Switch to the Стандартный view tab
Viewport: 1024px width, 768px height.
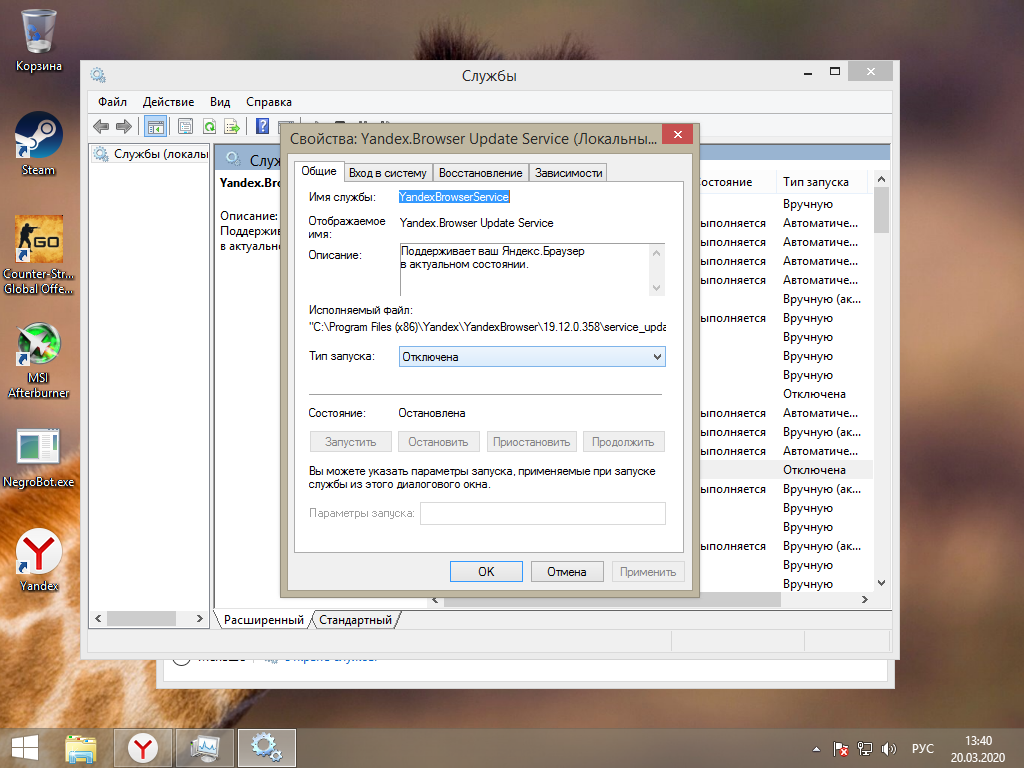point(355,620)
